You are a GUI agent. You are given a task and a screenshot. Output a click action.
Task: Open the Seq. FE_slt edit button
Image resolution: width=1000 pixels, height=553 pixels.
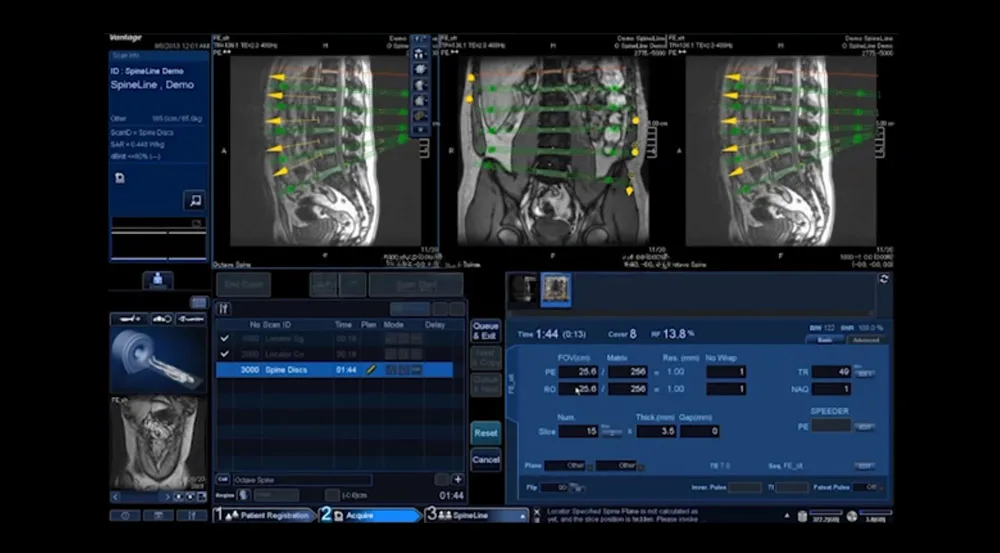click(864, 466)
